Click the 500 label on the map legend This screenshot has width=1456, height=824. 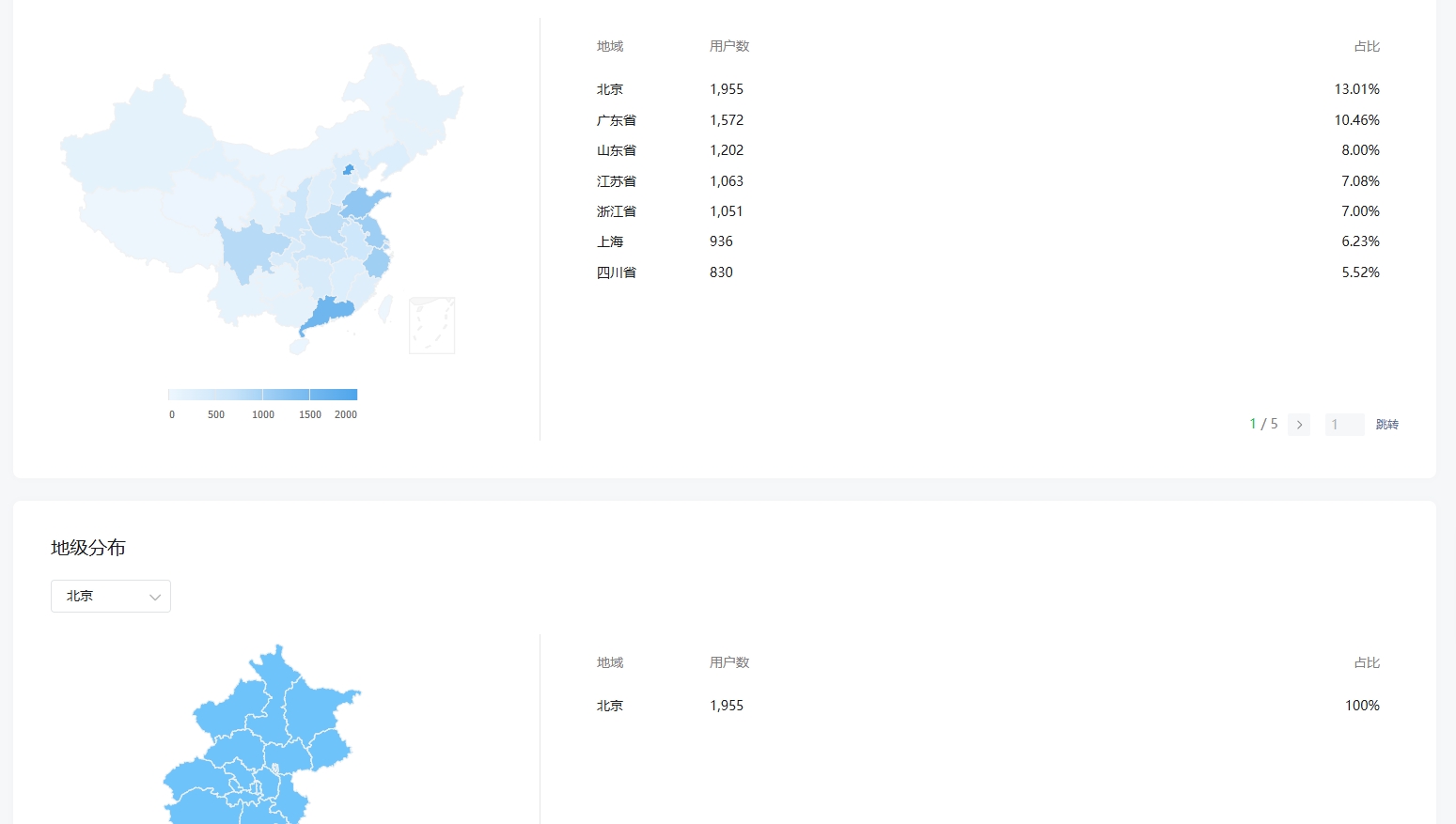[216, 414]
